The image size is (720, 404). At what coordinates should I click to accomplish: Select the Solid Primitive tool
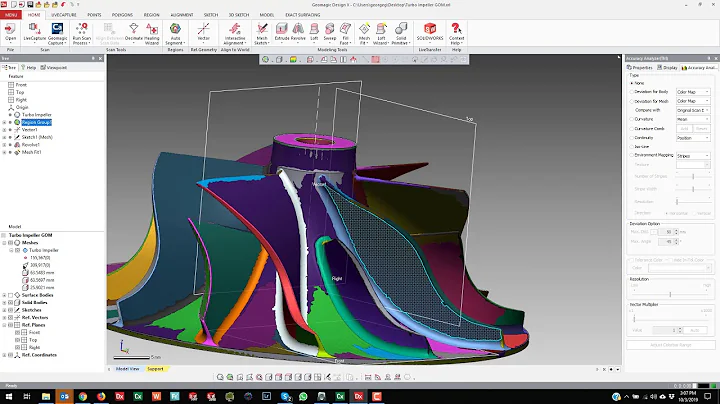click(x=401, y=33)
